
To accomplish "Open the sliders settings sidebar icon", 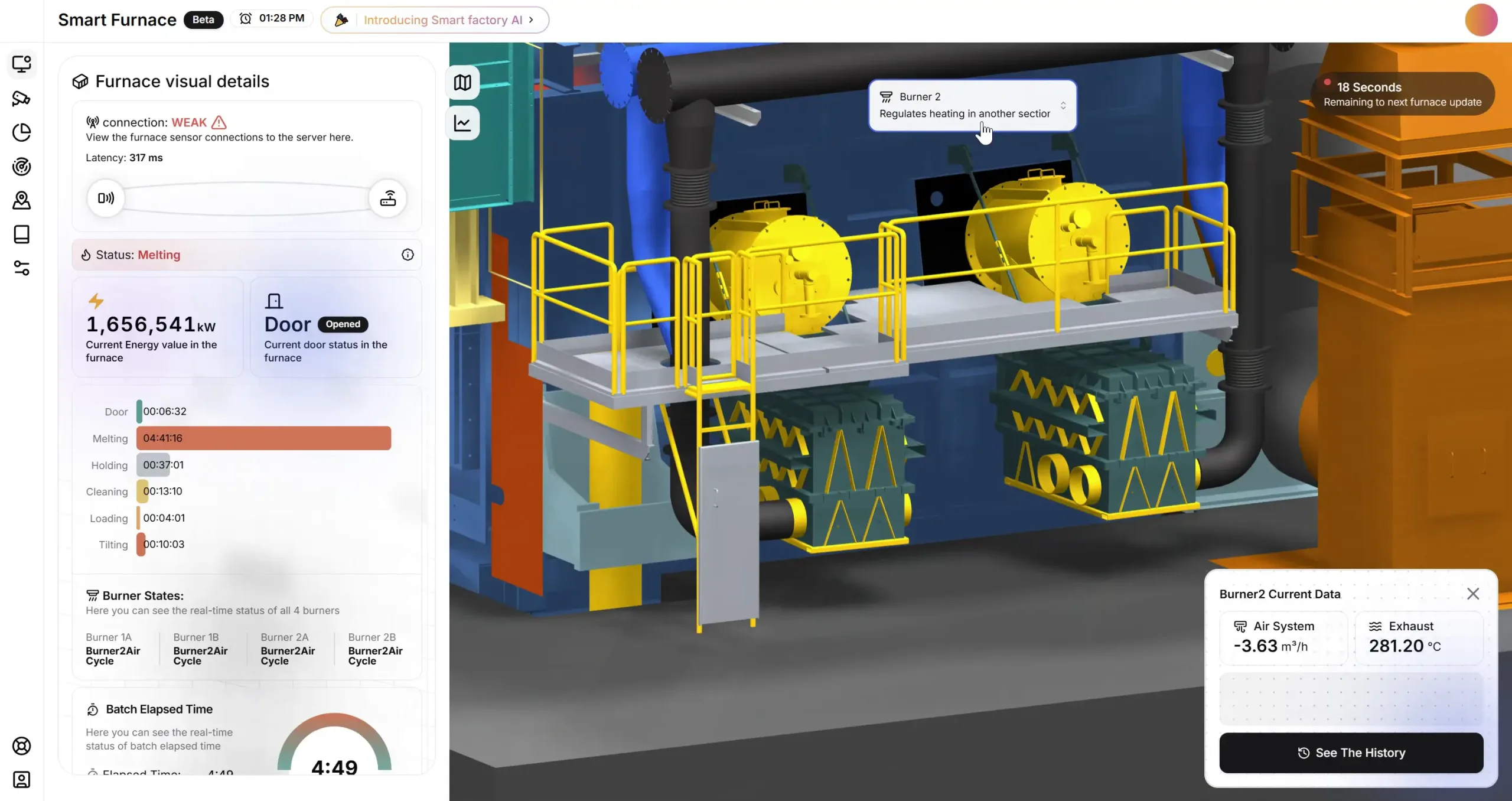I will [22, 268].
